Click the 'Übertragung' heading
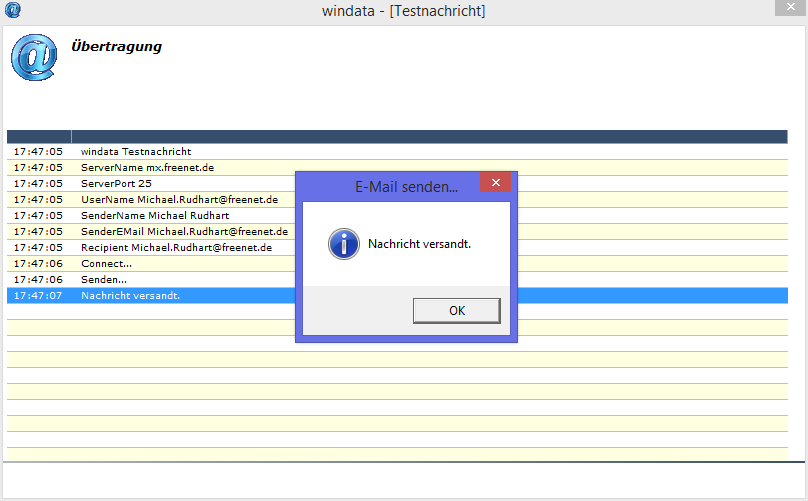The height and width of the screenshot is (501, 808). click(116, 46)
